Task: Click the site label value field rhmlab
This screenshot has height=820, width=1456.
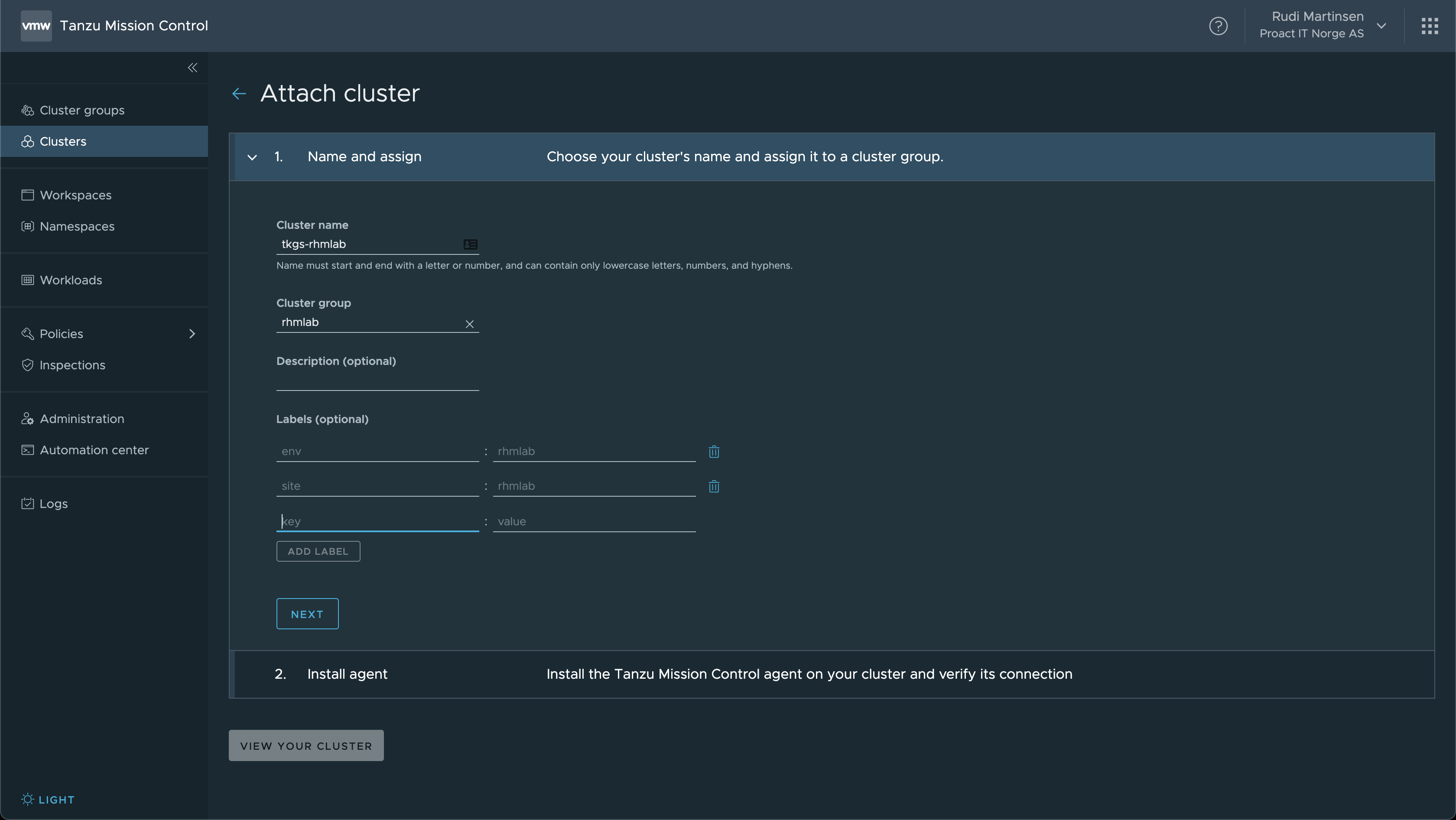Action: [x=594, y=486]
